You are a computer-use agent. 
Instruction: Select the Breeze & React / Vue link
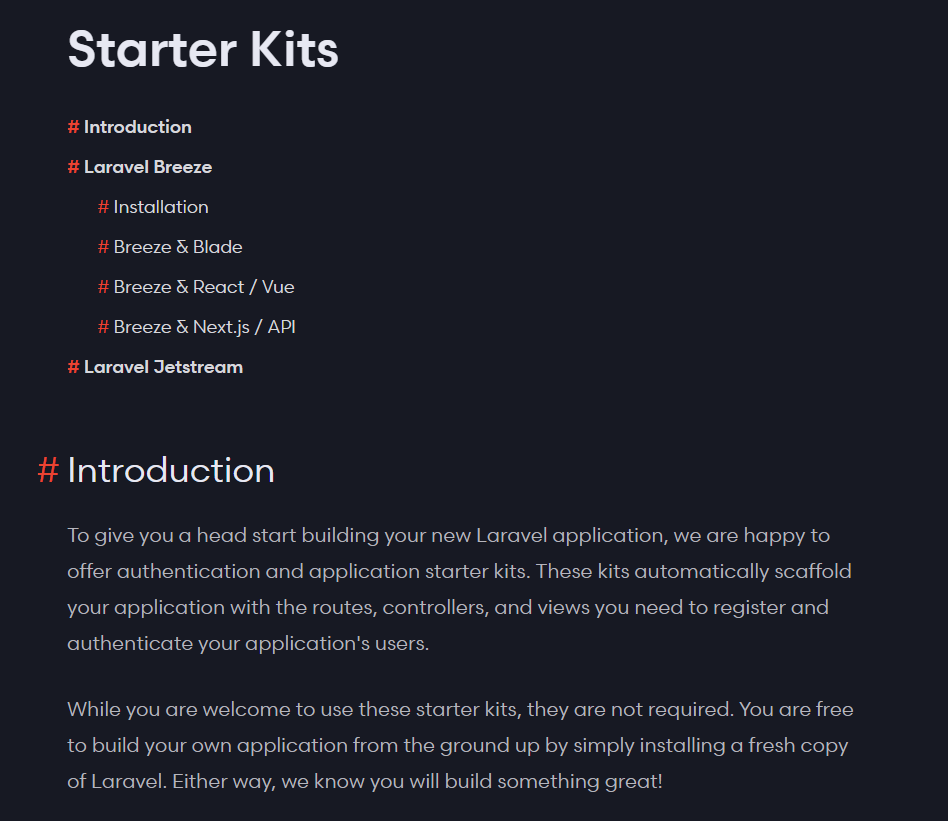204,287
